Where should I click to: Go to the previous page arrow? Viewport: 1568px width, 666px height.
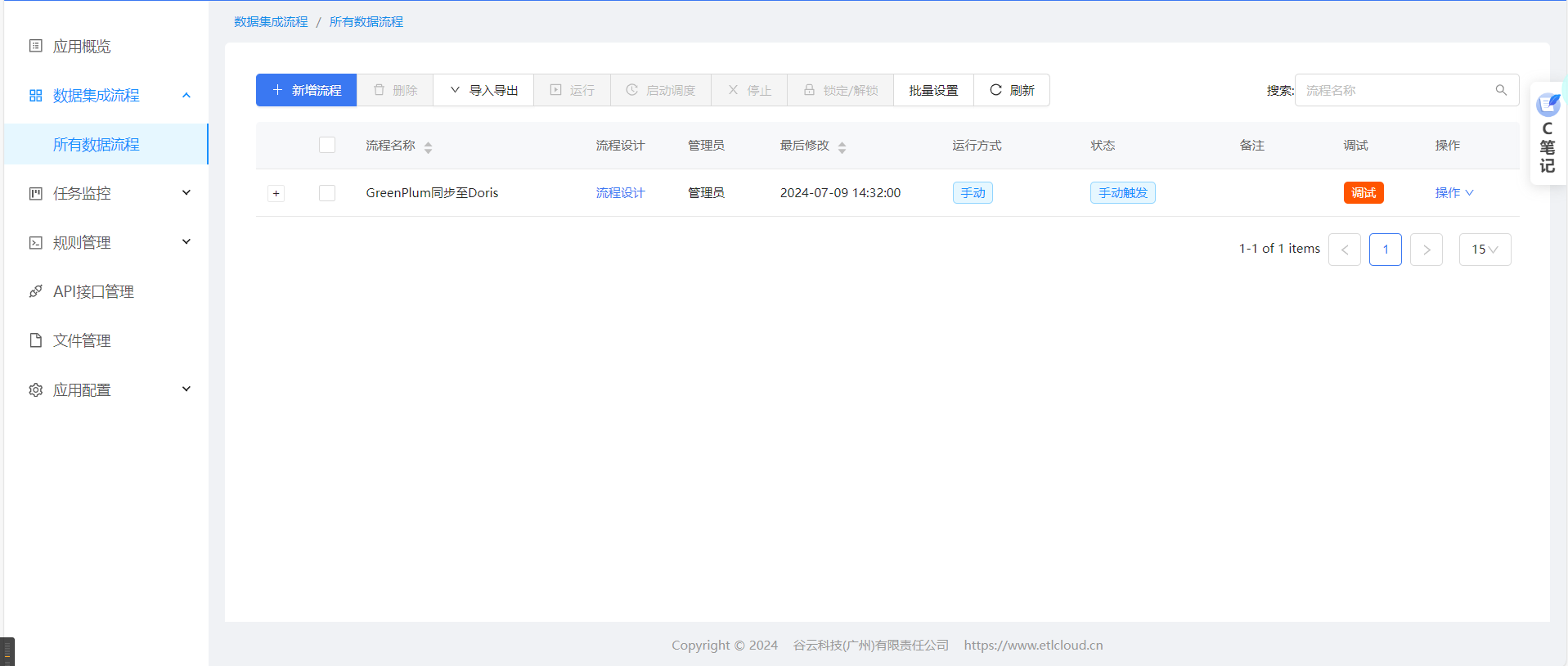(x=1345, y=250)
